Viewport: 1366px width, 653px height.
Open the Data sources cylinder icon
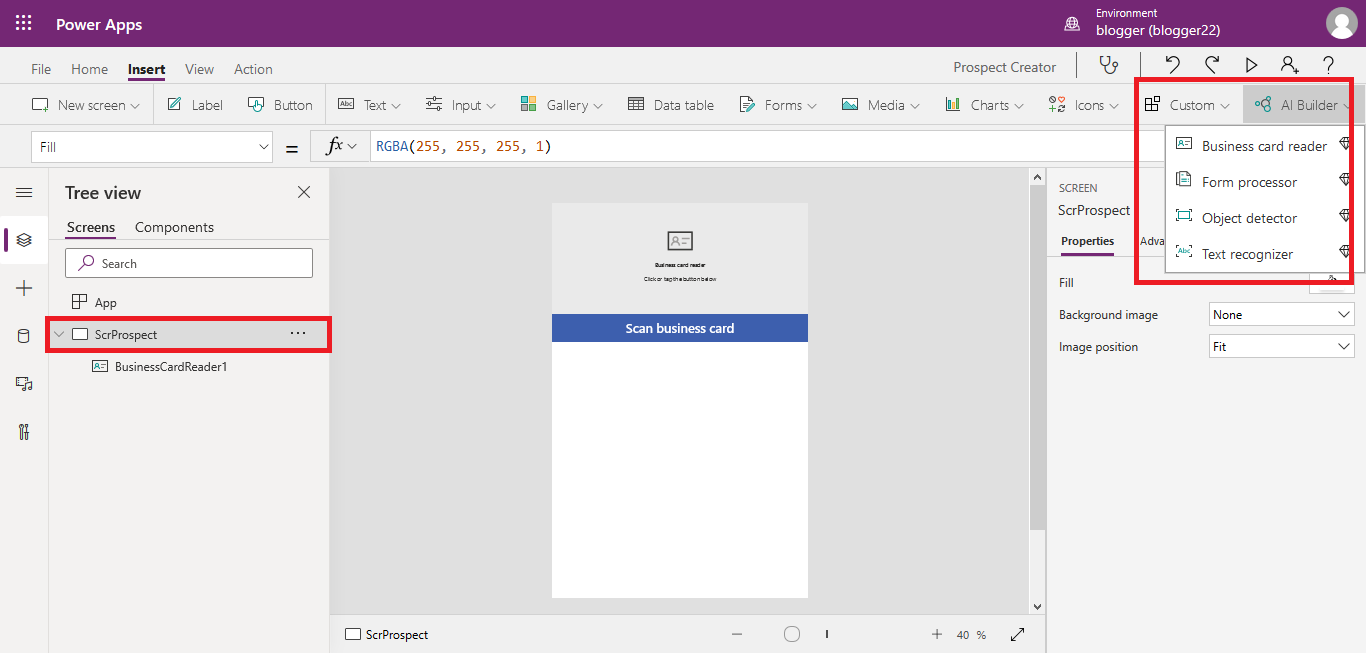(x=24, y=336)
